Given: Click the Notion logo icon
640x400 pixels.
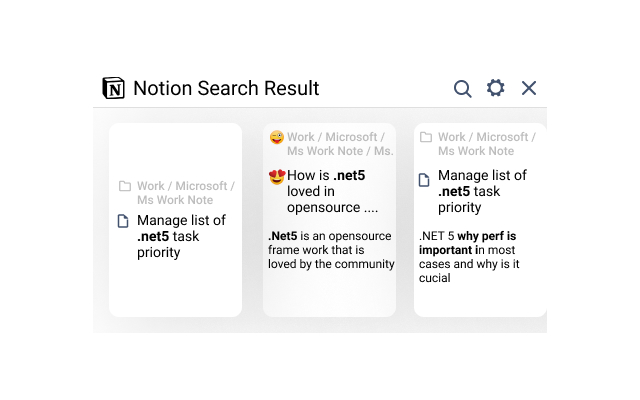Looking at the screenshot, I should tap(114, 88).
